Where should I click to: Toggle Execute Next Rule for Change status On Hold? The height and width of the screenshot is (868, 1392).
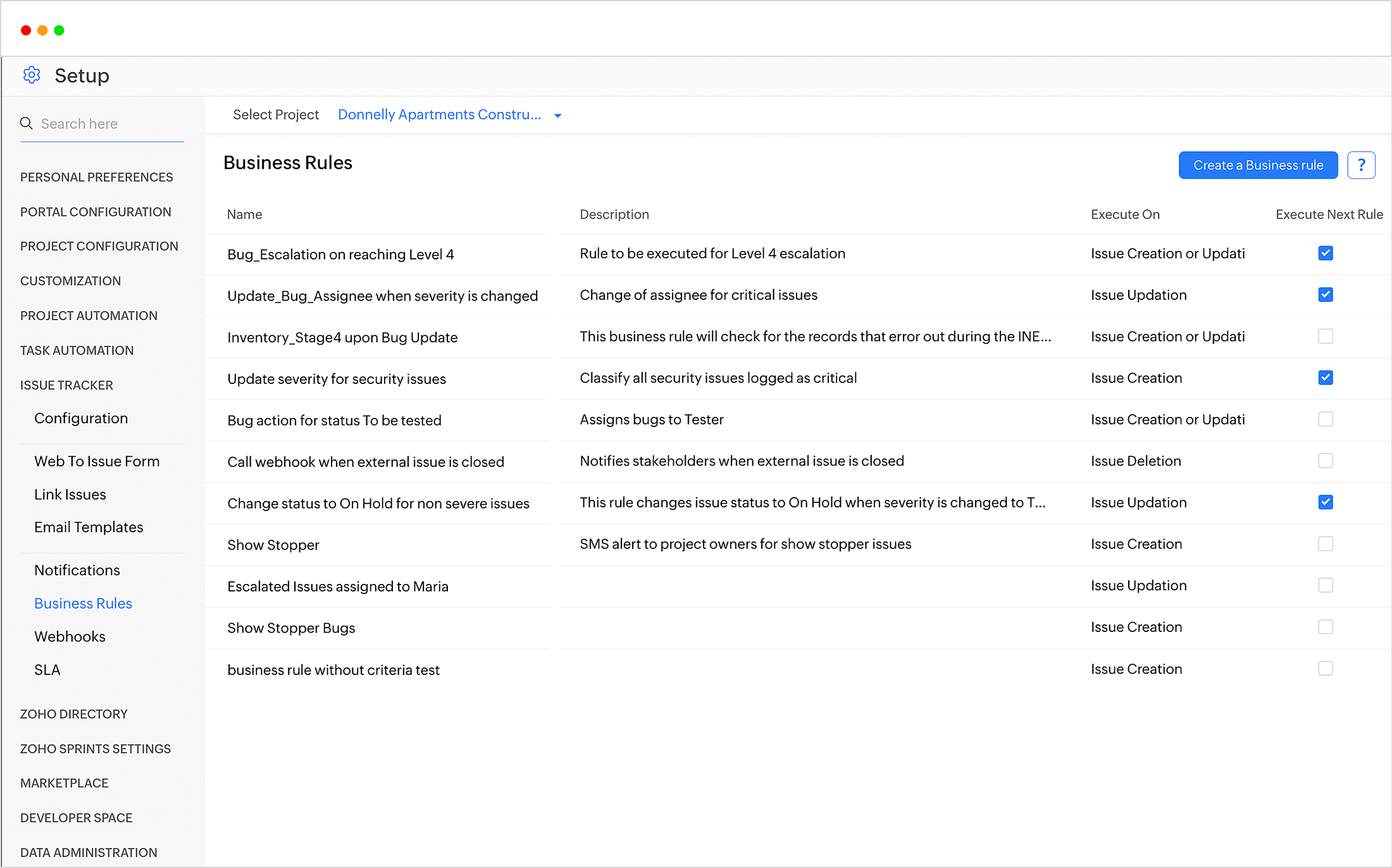1325,502
